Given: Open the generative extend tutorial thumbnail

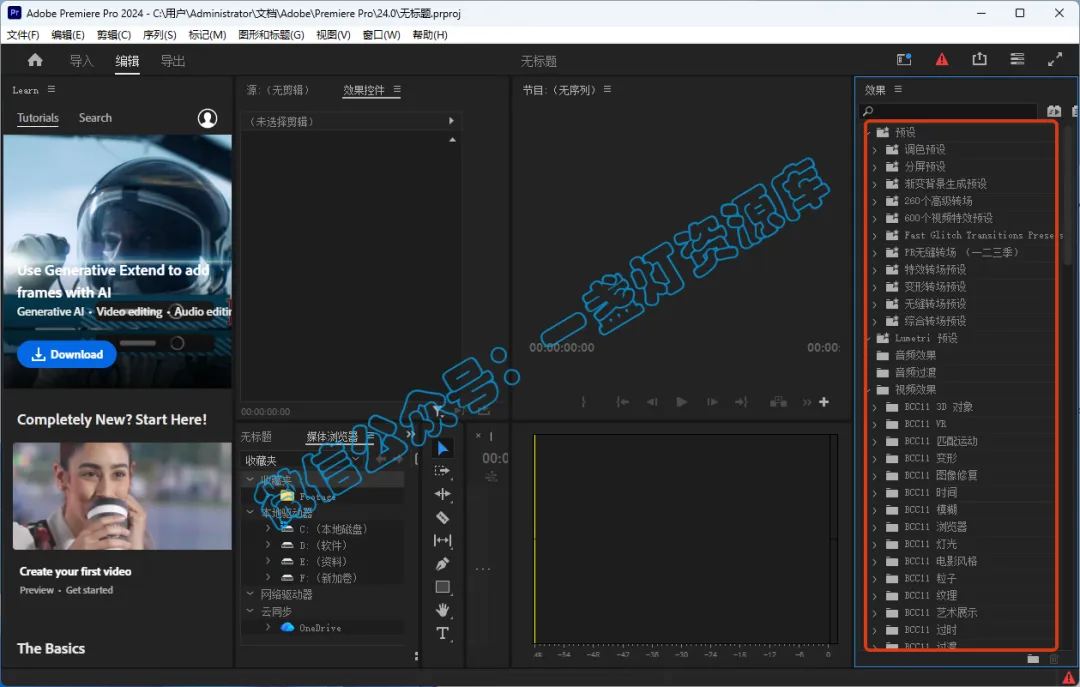Looking at the screenshot, I should [x=118, y=260].
